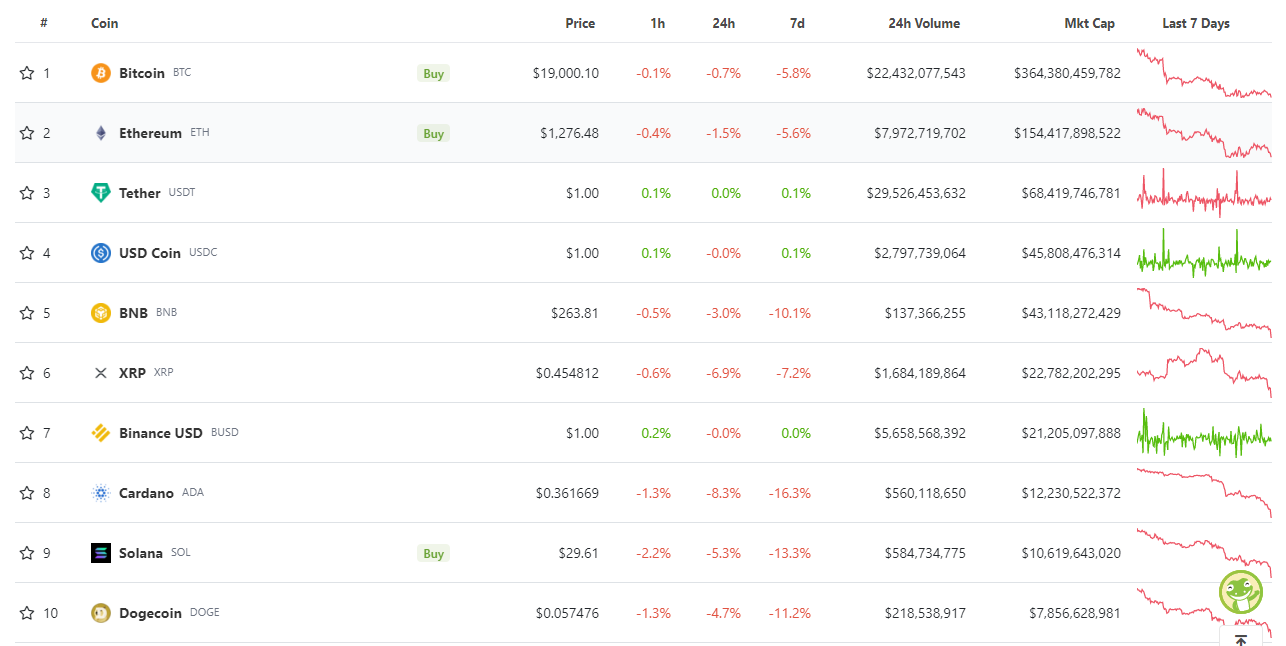1286x646 pixels.
Task: Add Binance USD to favorites star
Action: tap(27, 433)
